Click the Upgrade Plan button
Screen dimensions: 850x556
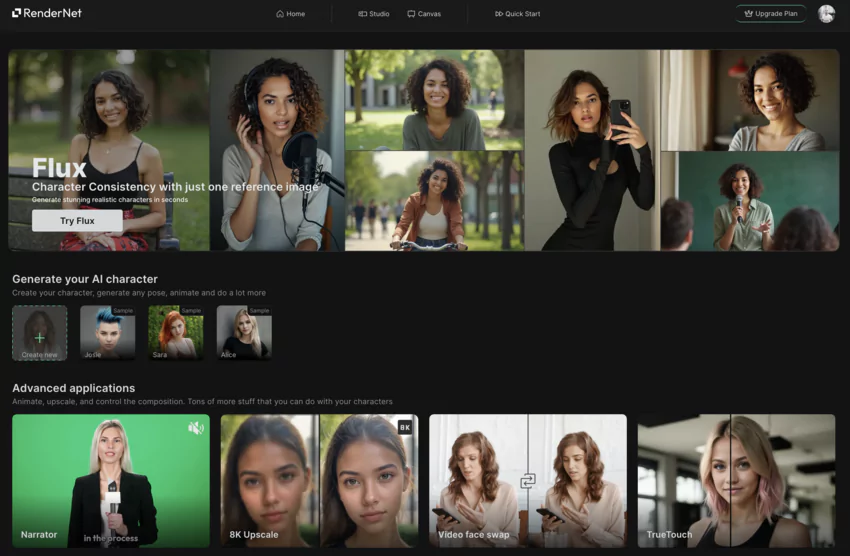click(x=770, y=14)
